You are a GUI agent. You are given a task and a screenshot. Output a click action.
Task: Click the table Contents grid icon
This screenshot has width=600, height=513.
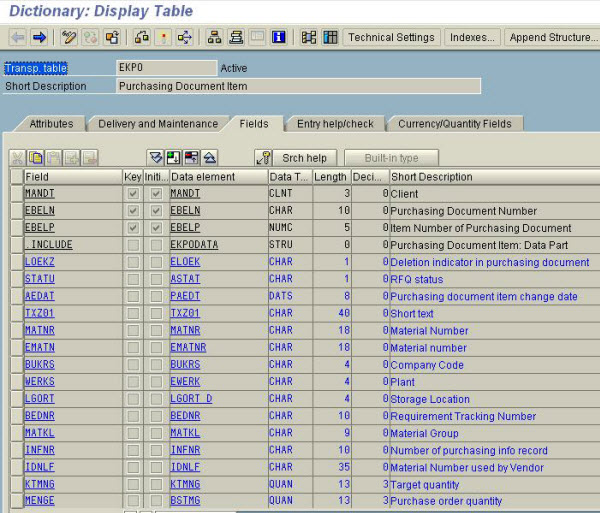click(x=330, y=38)
